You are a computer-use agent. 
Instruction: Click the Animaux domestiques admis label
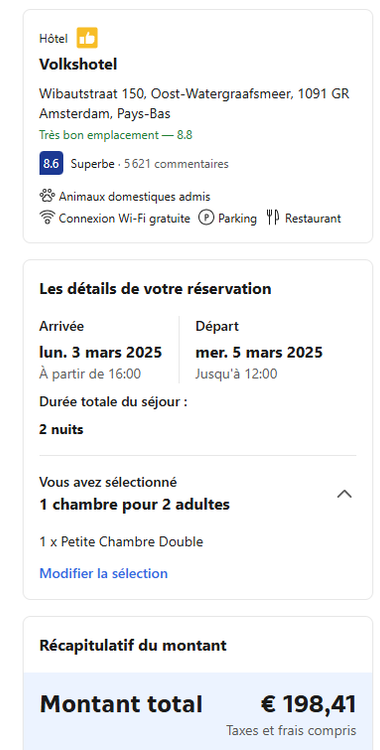[134, 197]
